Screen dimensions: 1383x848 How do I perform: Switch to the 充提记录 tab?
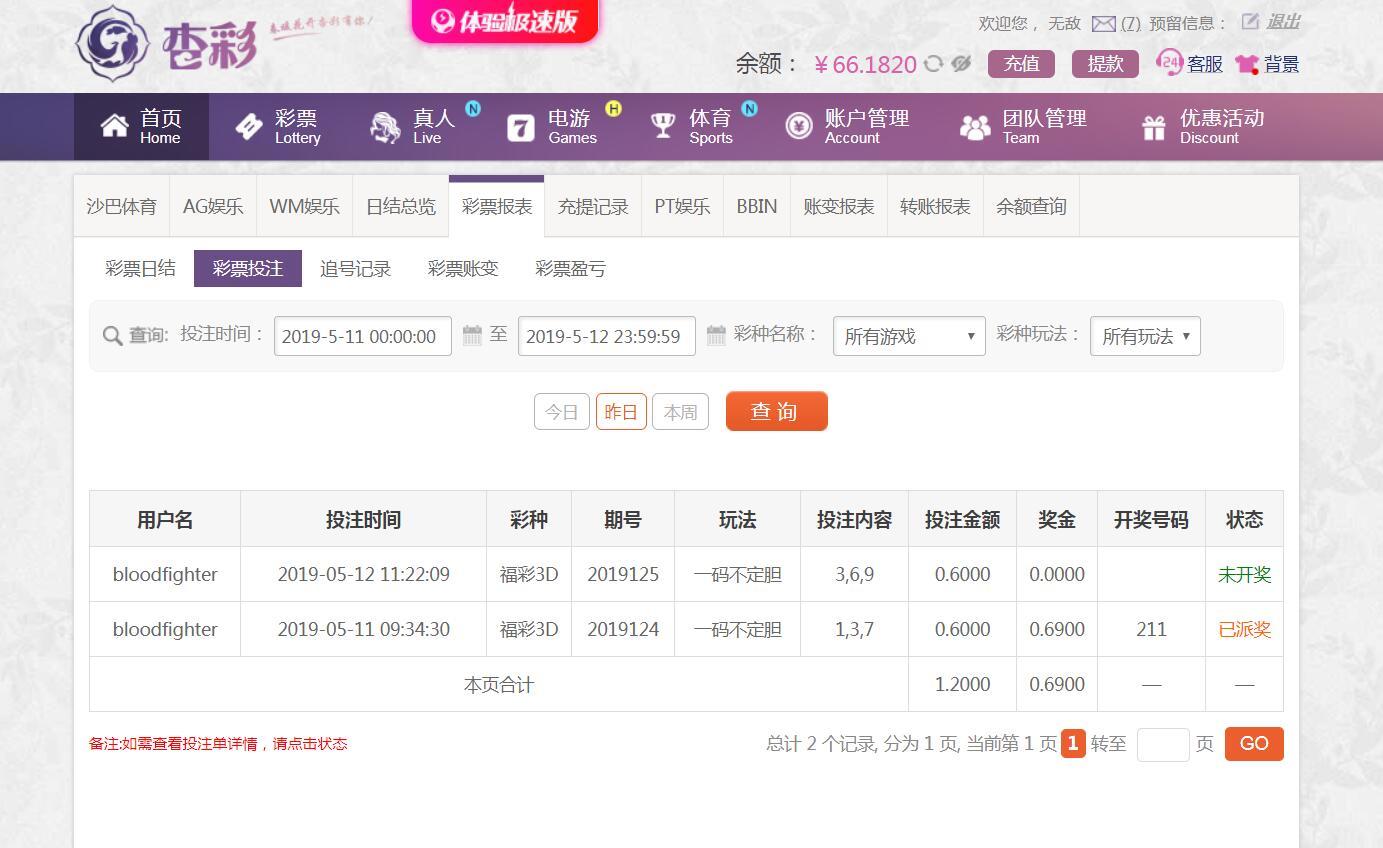(593, 207)
